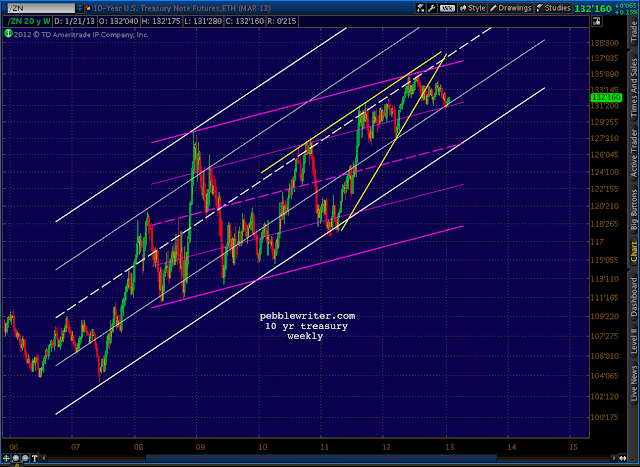Click the 117 price axis label

click(597, 242)
